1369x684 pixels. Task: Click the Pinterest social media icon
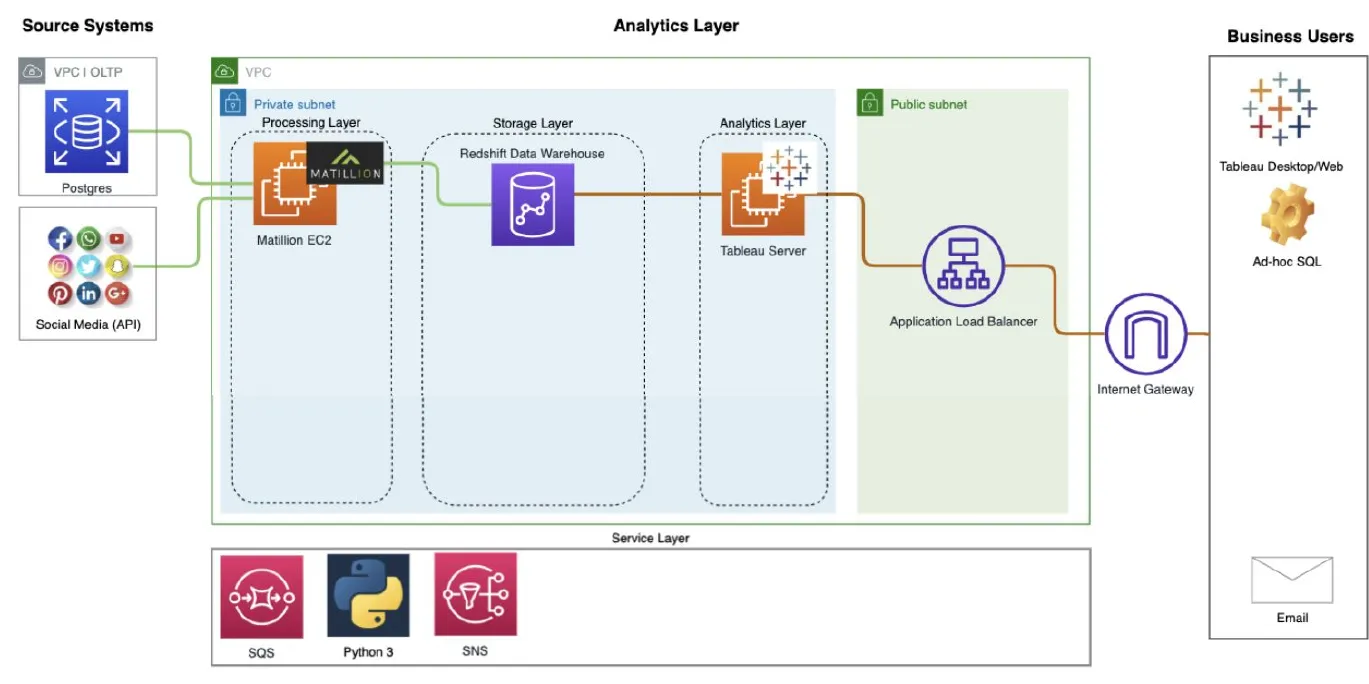coord(60,293)
